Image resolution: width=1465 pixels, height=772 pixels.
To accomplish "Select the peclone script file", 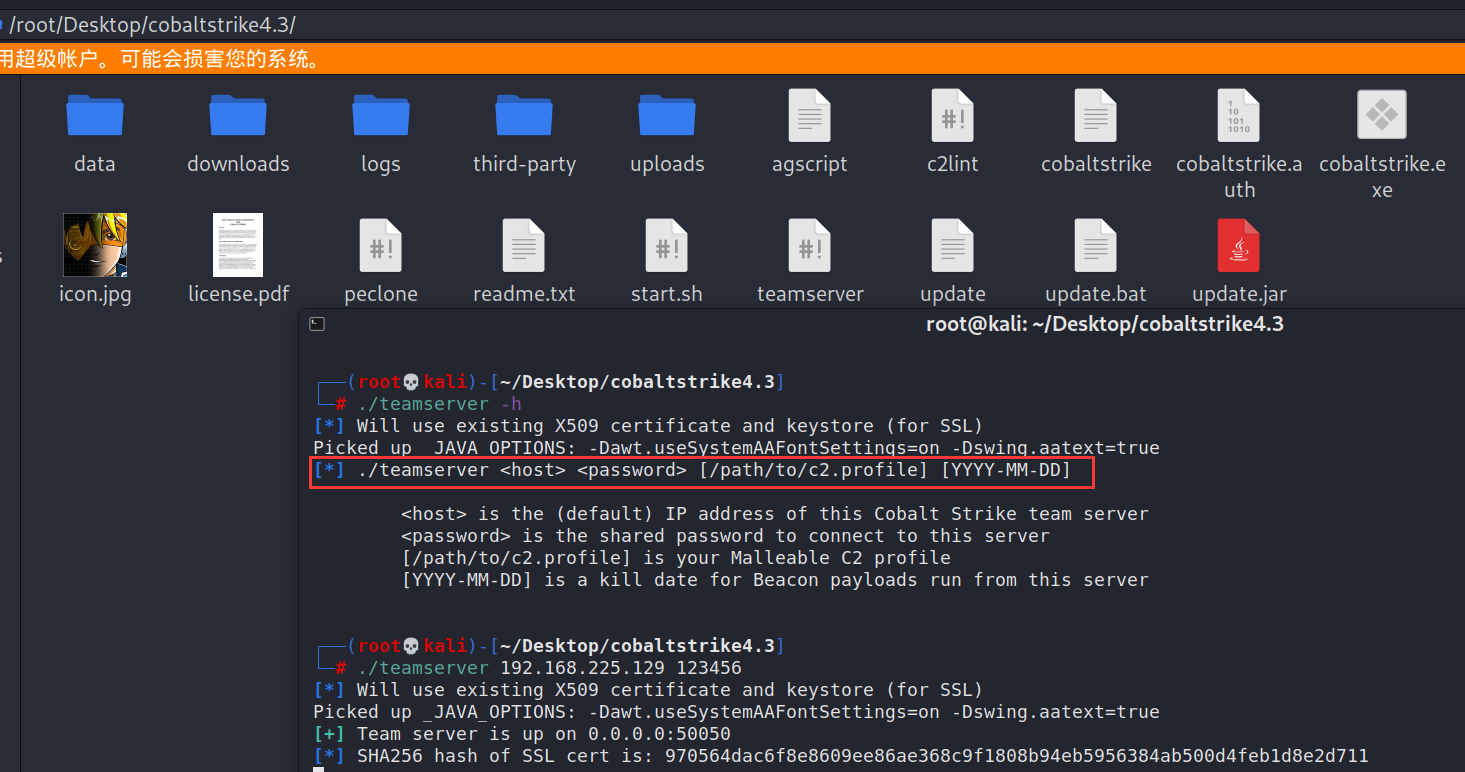I will click(x=381, y=245).
